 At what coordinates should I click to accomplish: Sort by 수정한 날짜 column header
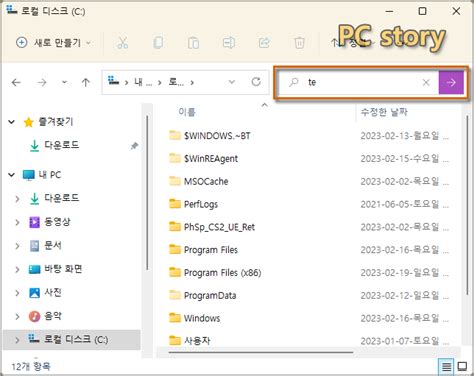pos(384,112)
